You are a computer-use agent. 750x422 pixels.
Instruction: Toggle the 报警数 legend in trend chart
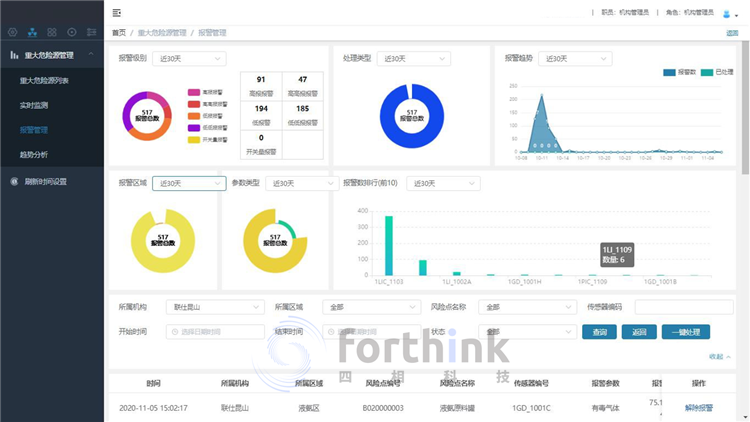678,73
